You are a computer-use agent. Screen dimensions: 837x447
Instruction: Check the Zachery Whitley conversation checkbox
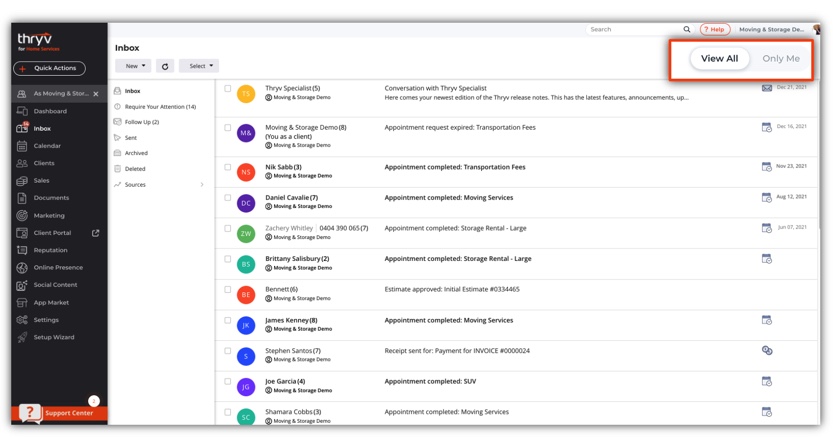228,228
